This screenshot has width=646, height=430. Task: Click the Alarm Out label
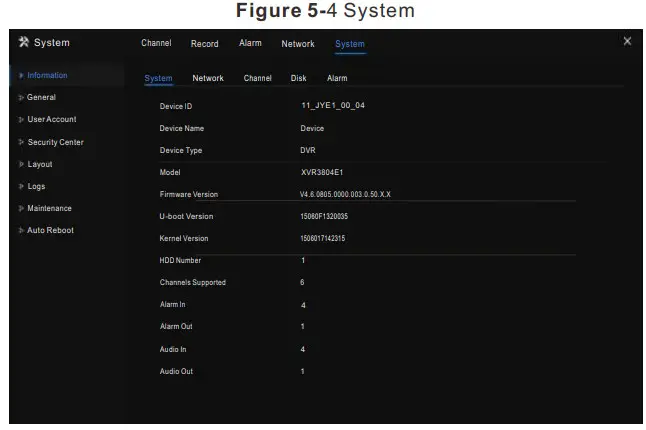(x=176, y=326)
